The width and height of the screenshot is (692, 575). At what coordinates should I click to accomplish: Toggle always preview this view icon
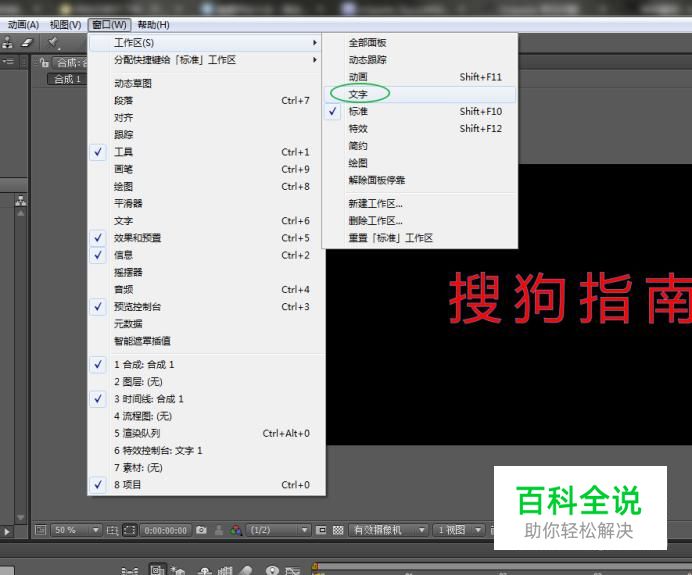(40, 530)
